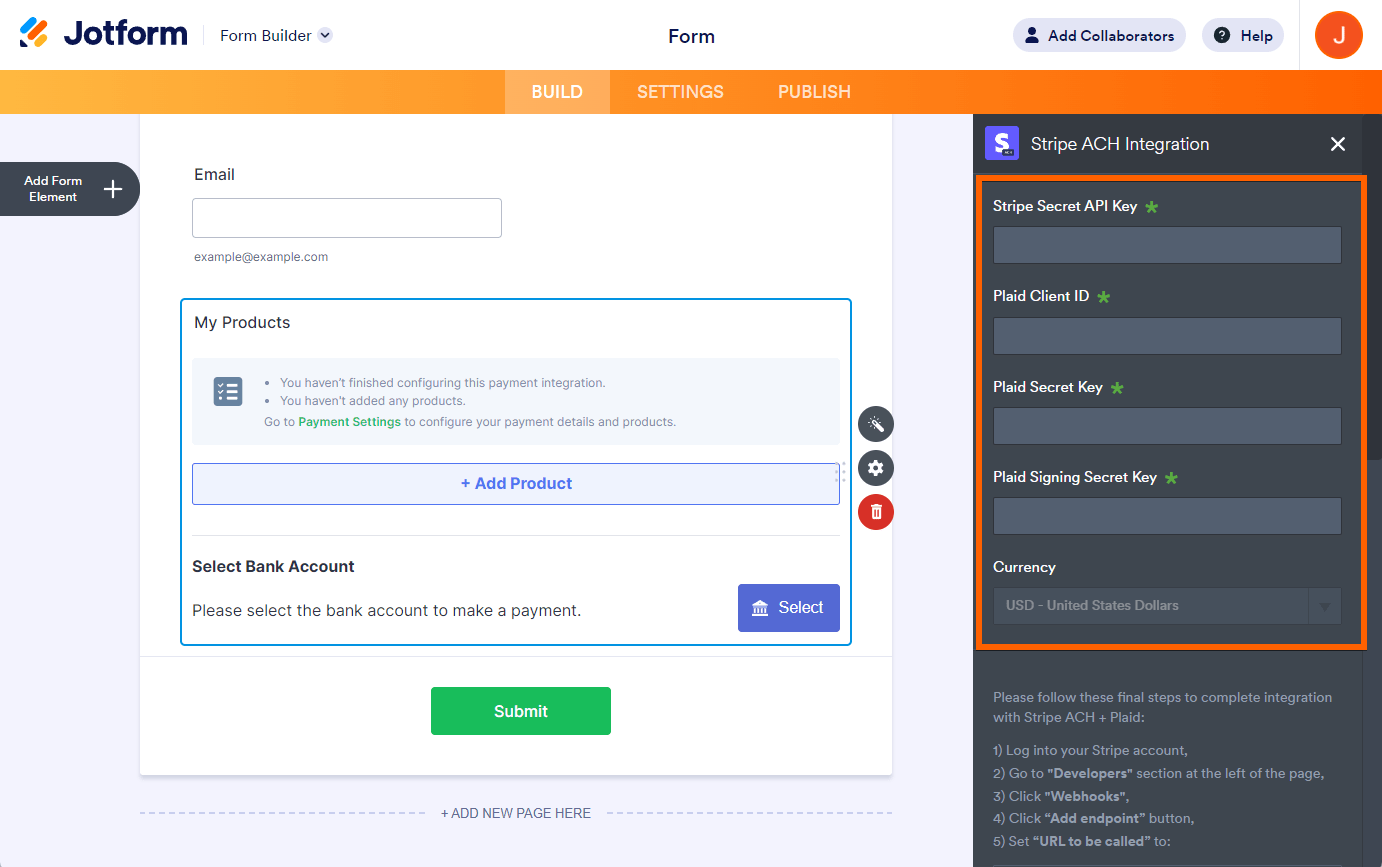Open the Currency dropdown
Viewport: 1382px width, 867px height.
(1167, 606)
